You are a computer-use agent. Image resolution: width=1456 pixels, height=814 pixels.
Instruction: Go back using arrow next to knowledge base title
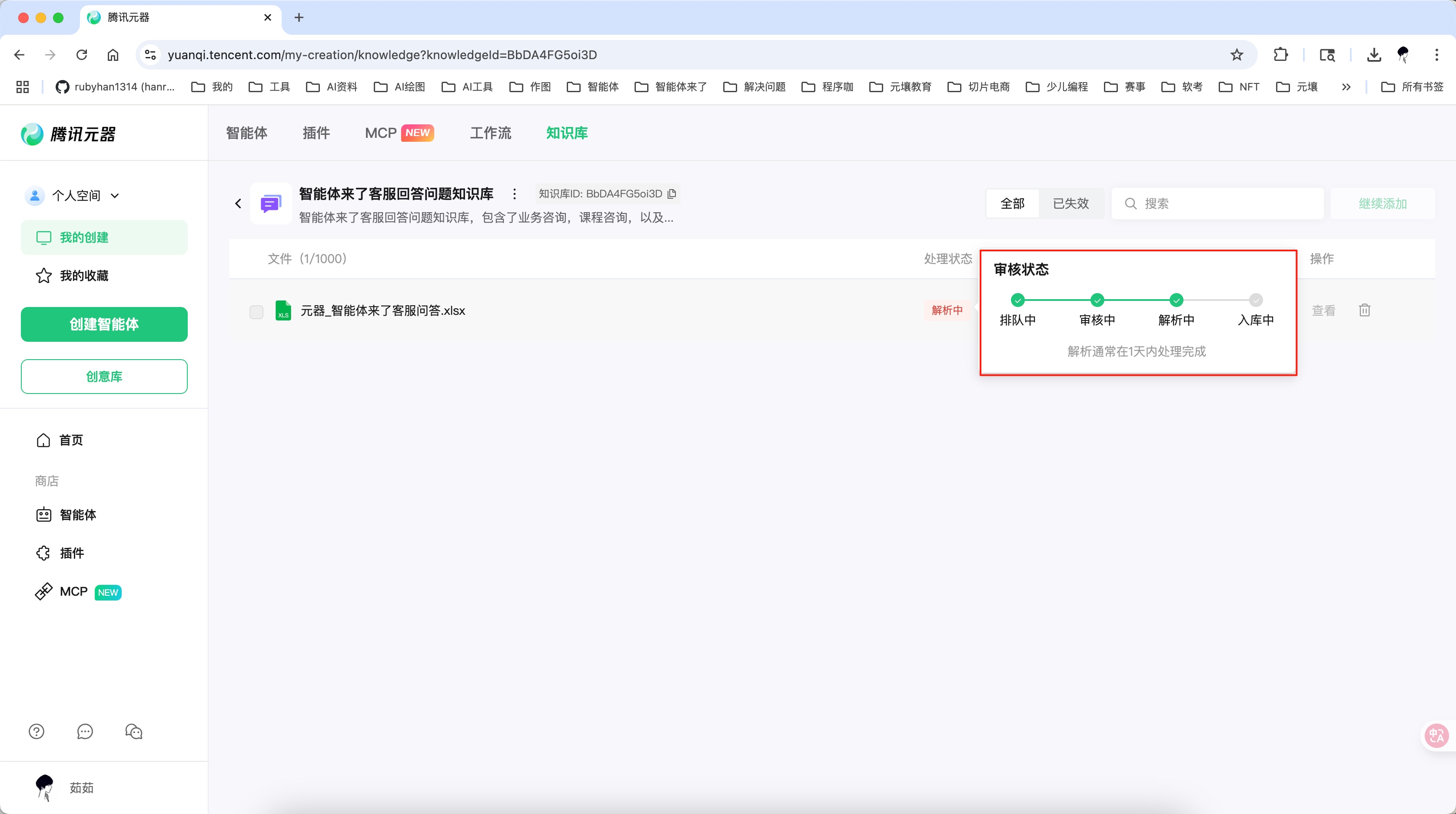pos(237,203)
